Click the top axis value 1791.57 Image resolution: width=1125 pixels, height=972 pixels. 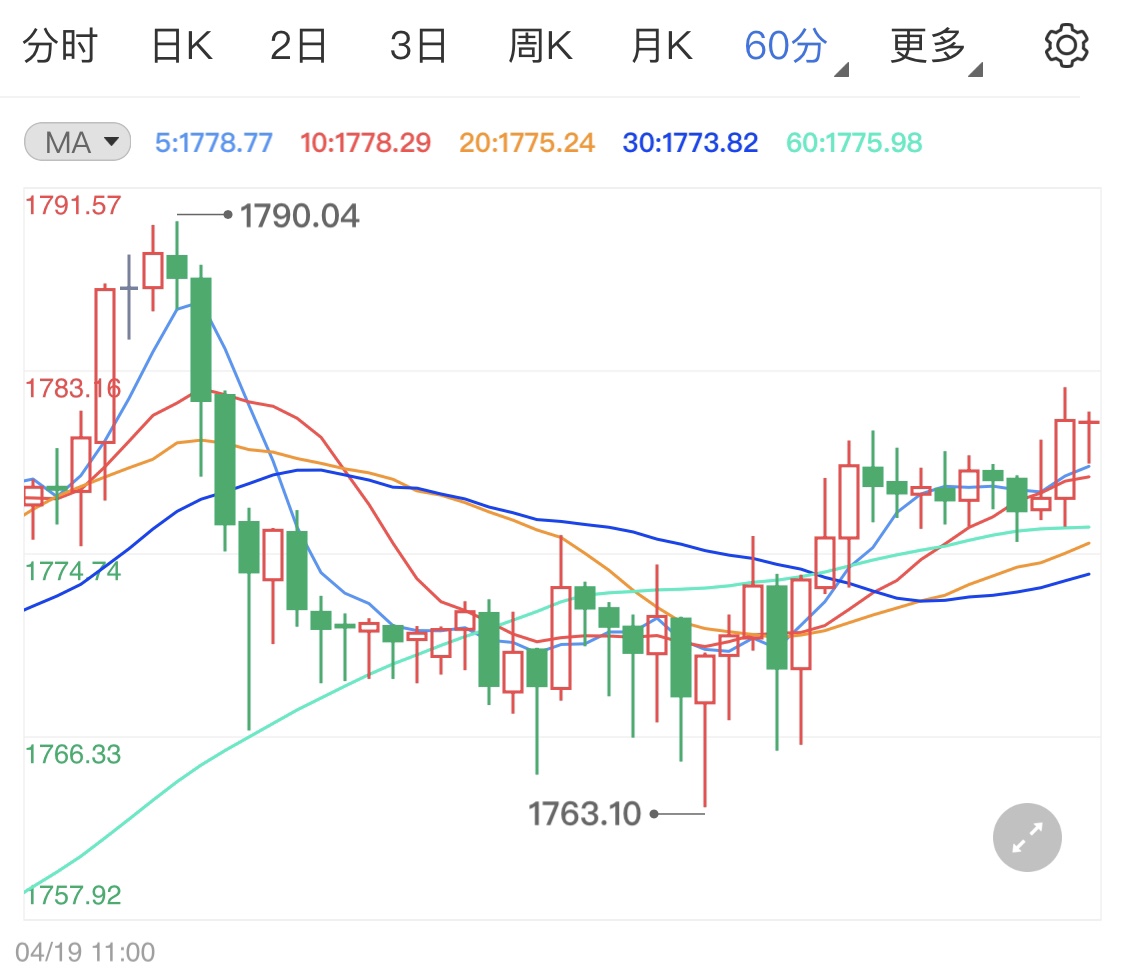73,206
